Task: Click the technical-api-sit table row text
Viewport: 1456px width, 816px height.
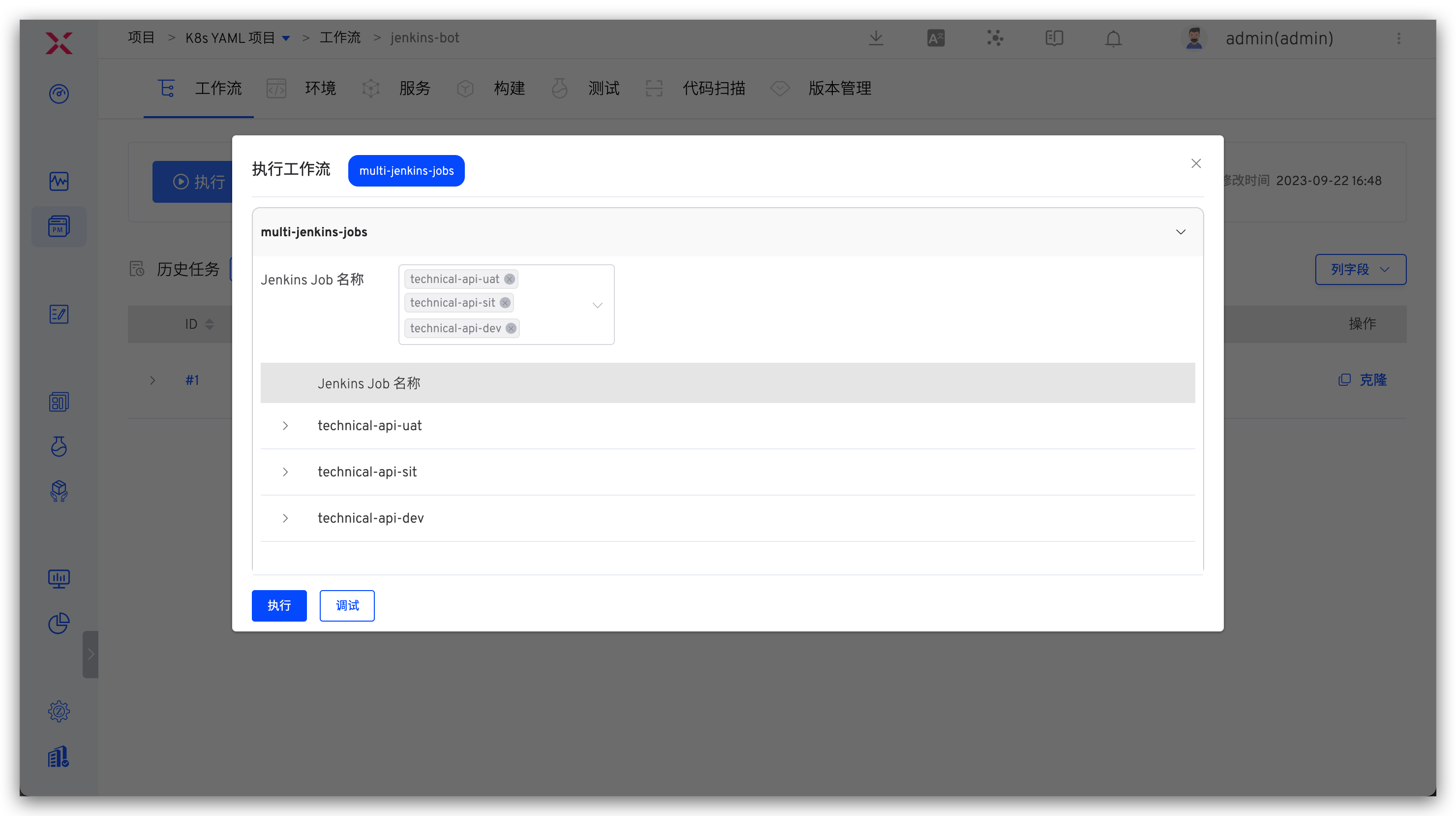Action: pyautogui.click(x=367, y=472)
